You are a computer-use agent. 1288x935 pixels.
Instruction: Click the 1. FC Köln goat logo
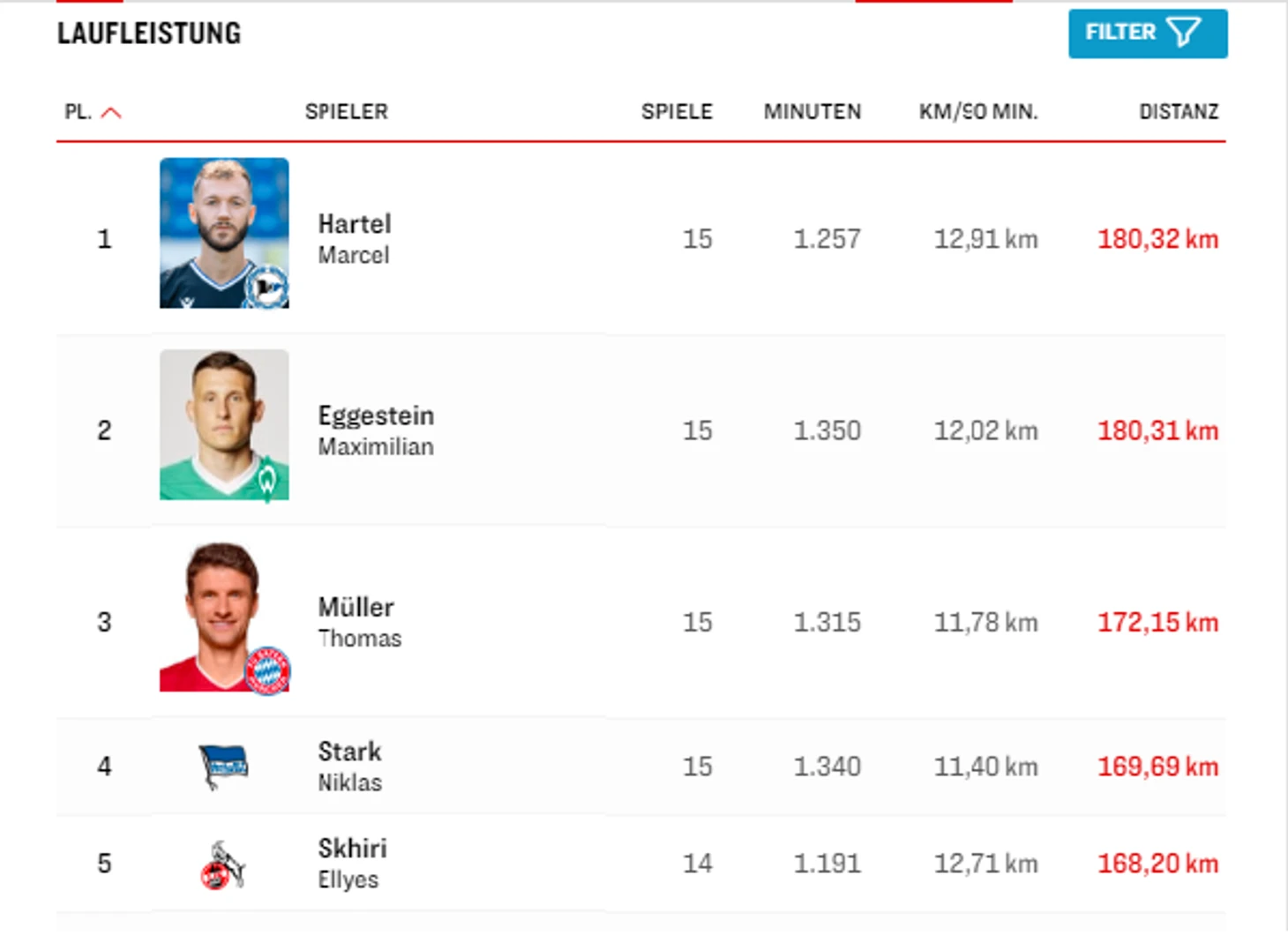coord(222,865)
